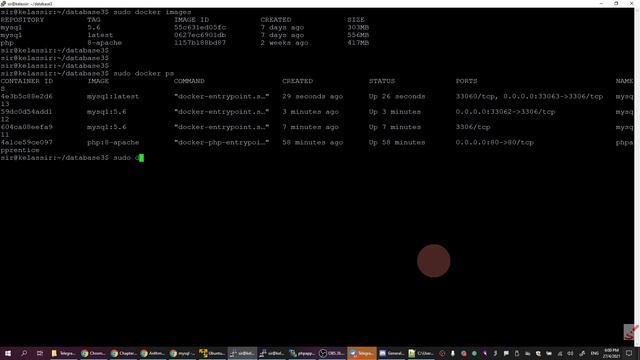Select the highlighted active PuTTY taskbar button
The image size is (640, 360).
(x=242, y=353)
